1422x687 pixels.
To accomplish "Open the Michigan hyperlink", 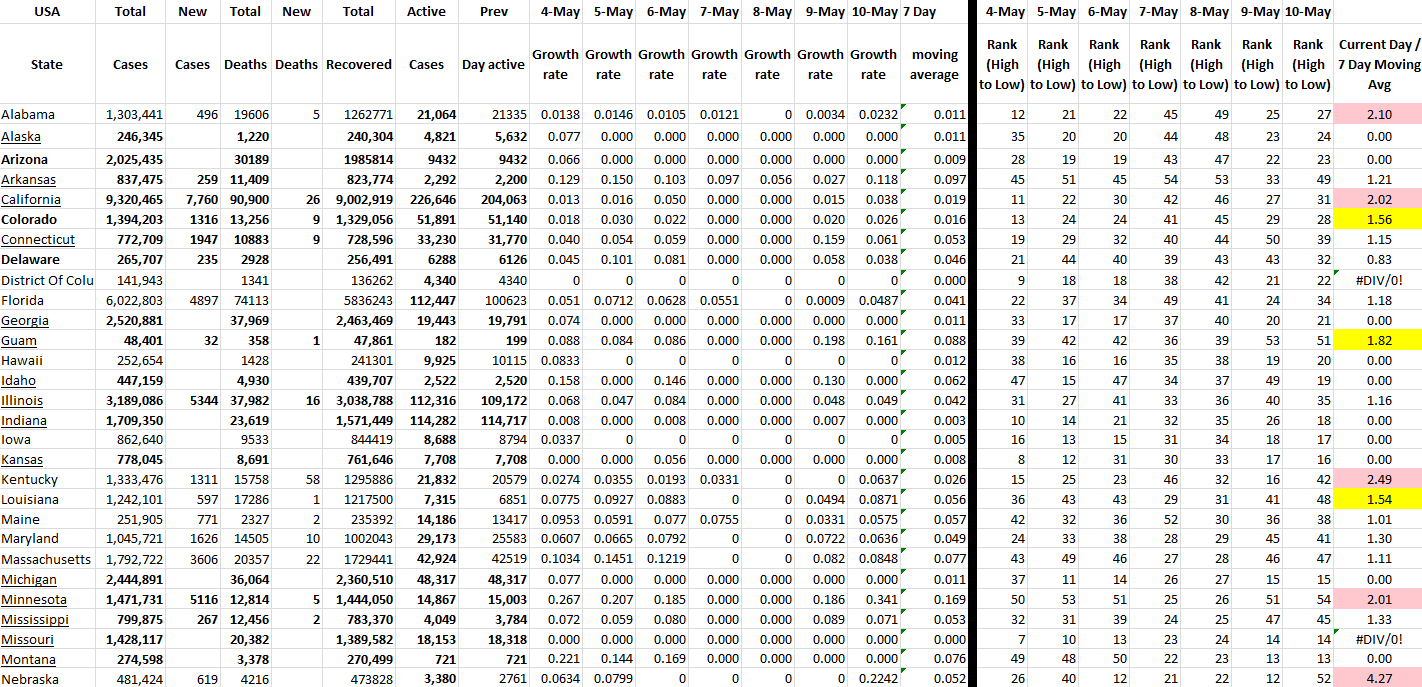I will [29, 580].
